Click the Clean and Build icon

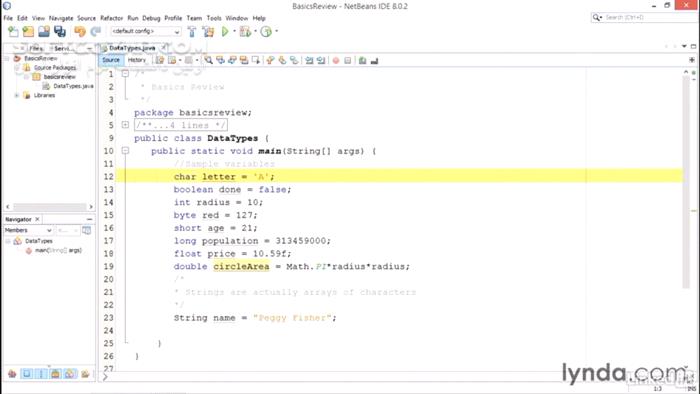pyautogui.click(x=208, y=32)
